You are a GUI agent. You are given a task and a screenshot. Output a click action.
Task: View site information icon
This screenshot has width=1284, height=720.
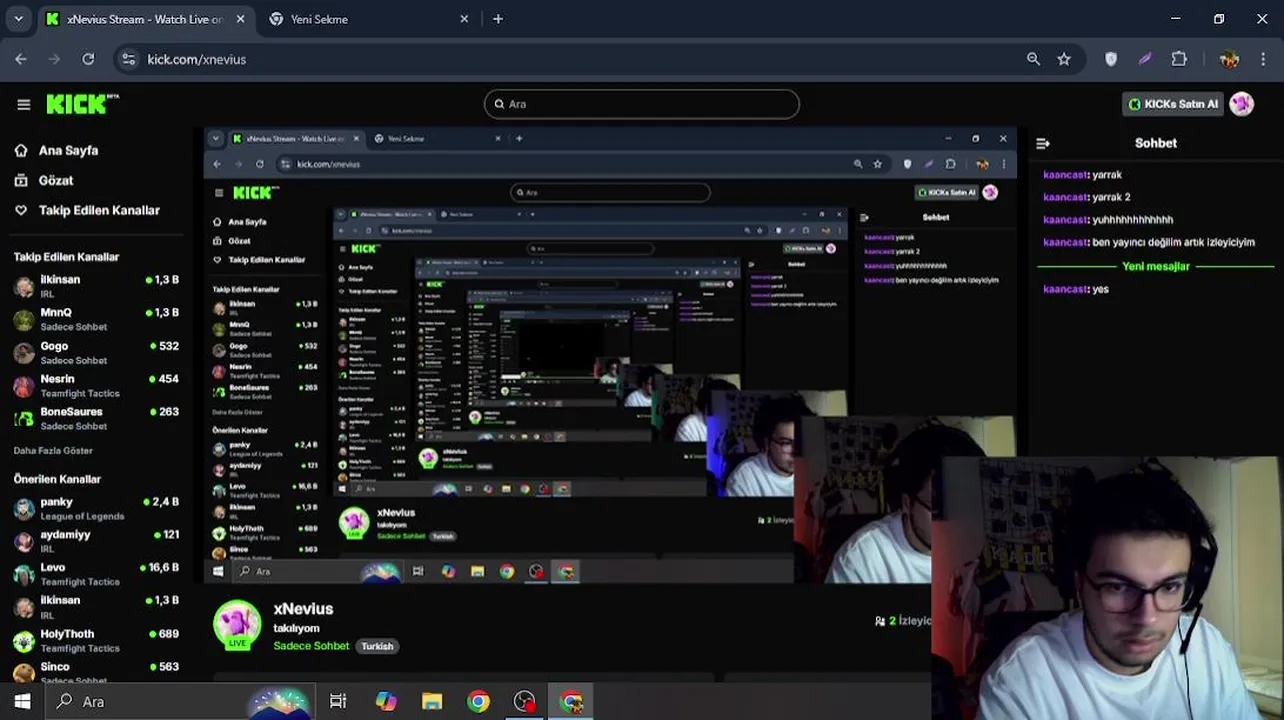click(x=128, y=59)
